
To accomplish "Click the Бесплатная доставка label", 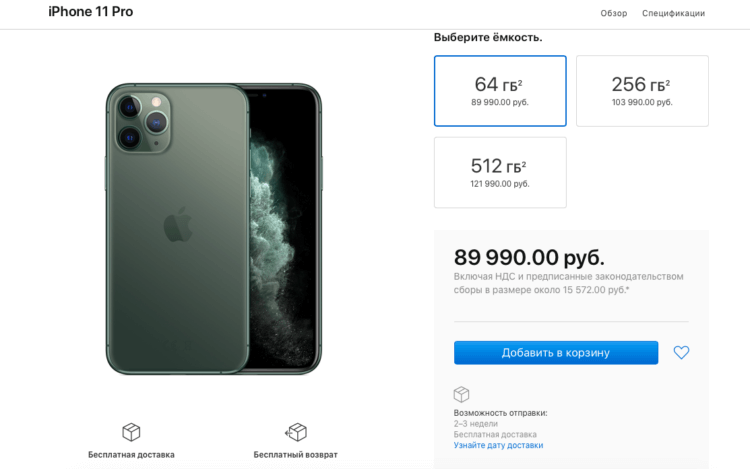I will click(x=131, y=455).
